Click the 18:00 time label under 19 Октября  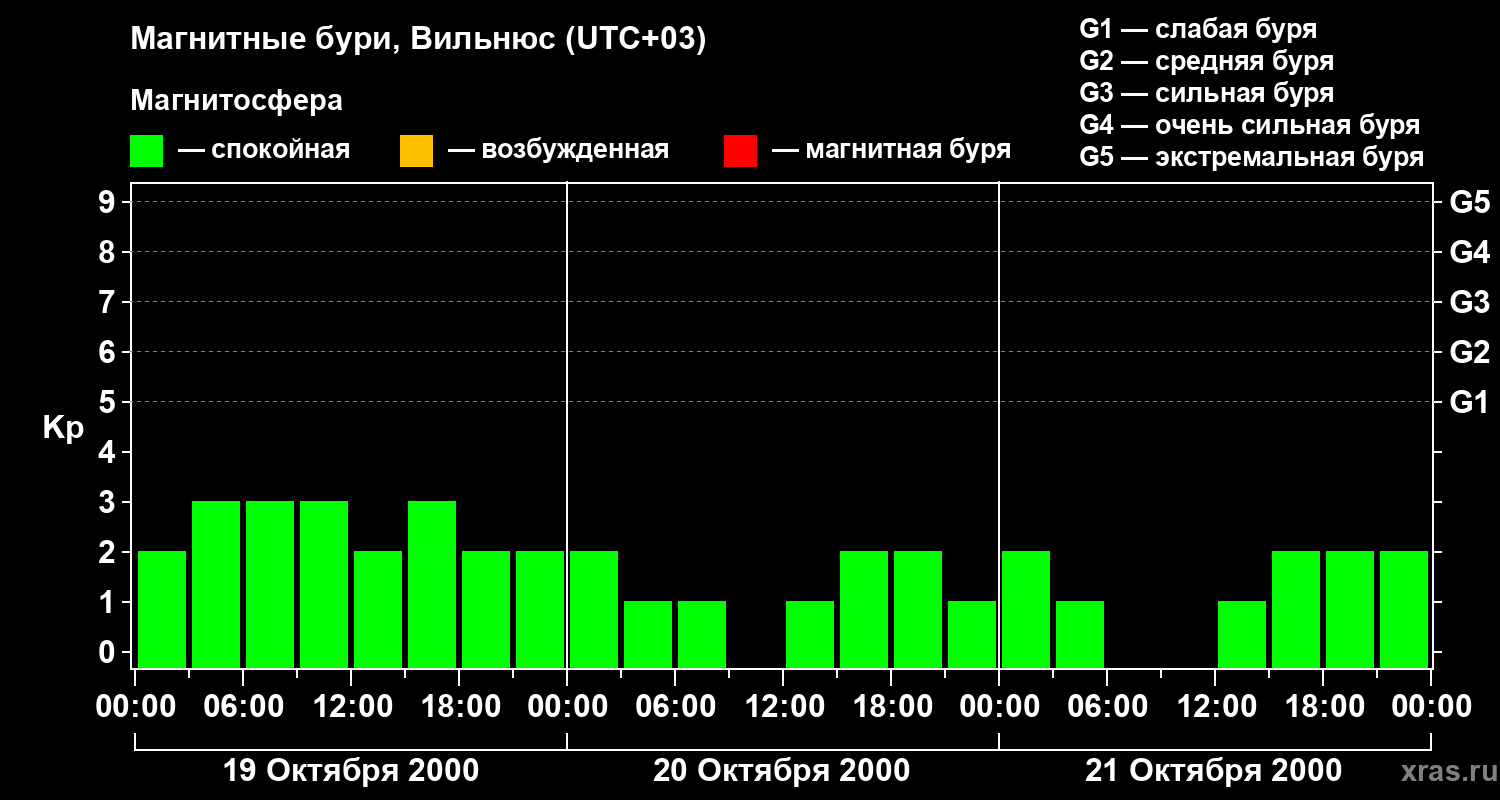point(459,707)
